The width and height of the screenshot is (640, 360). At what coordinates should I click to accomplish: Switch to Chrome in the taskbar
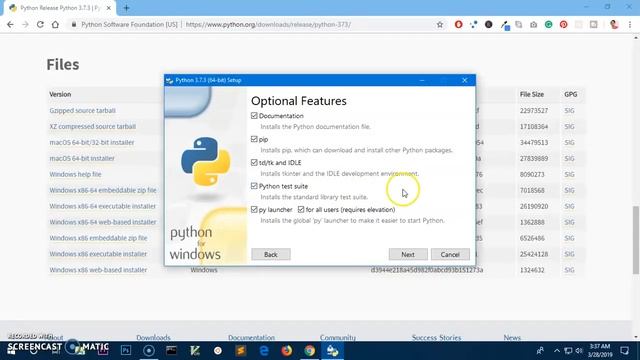click(310, 351)
